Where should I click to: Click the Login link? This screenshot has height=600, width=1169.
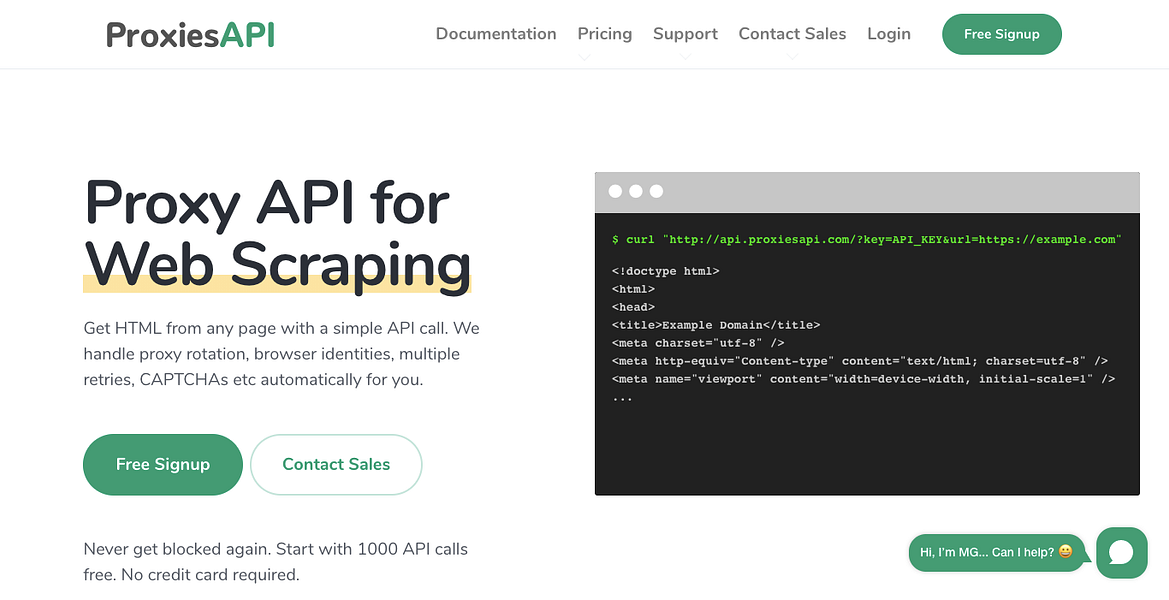click(x=889, y=34)
